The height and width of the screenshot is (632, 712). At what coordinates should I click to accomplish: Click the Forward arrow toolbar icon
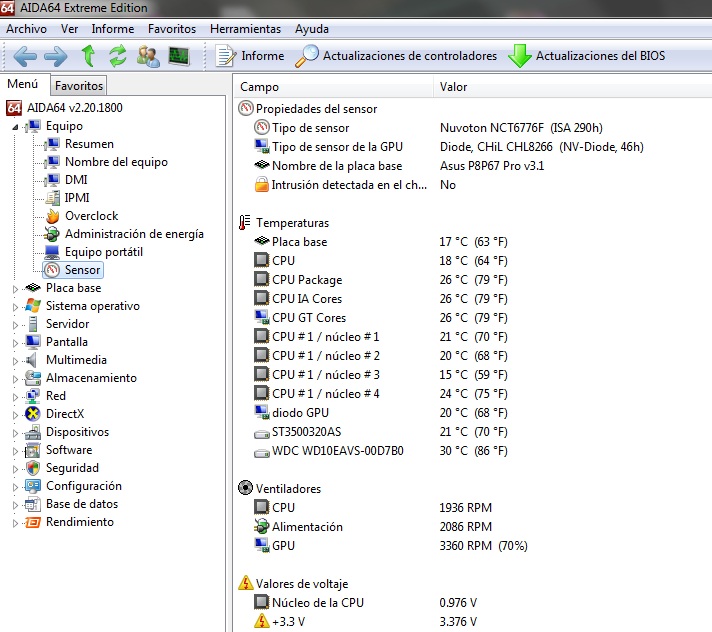point(56,56)
